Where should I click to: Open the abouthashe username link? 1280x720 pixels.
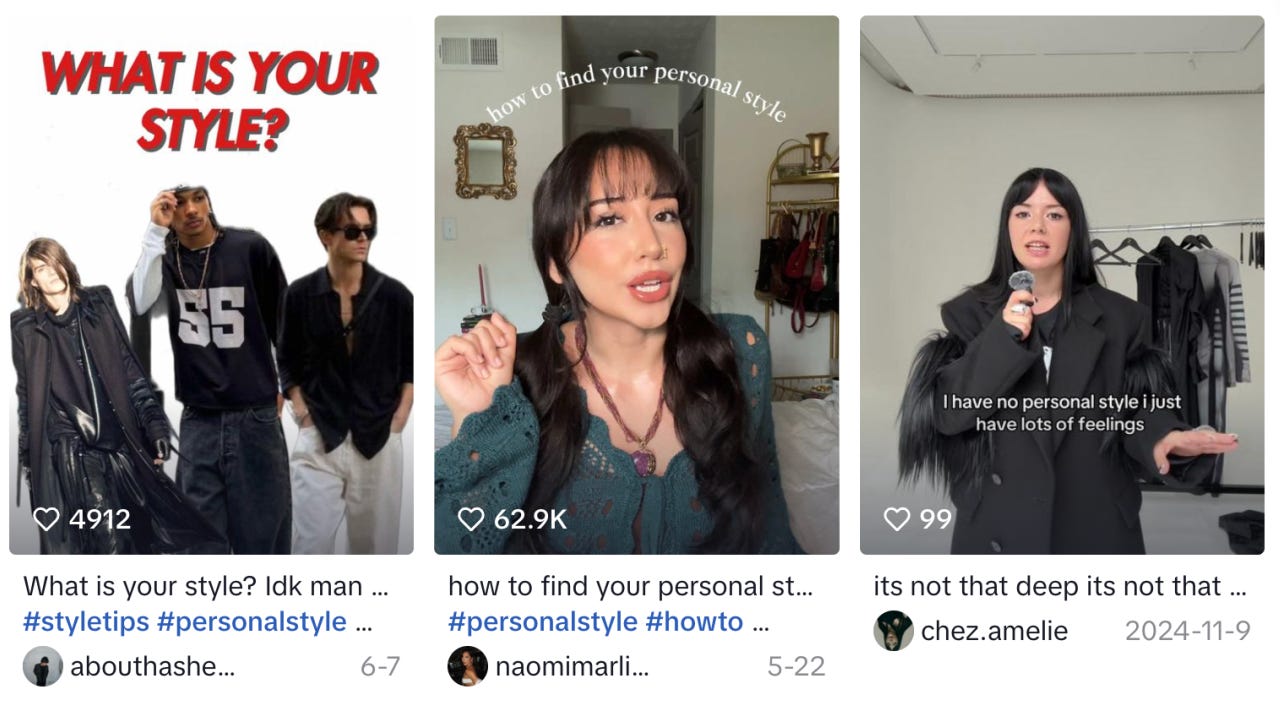pyautogui.click(x=152, y=667)
